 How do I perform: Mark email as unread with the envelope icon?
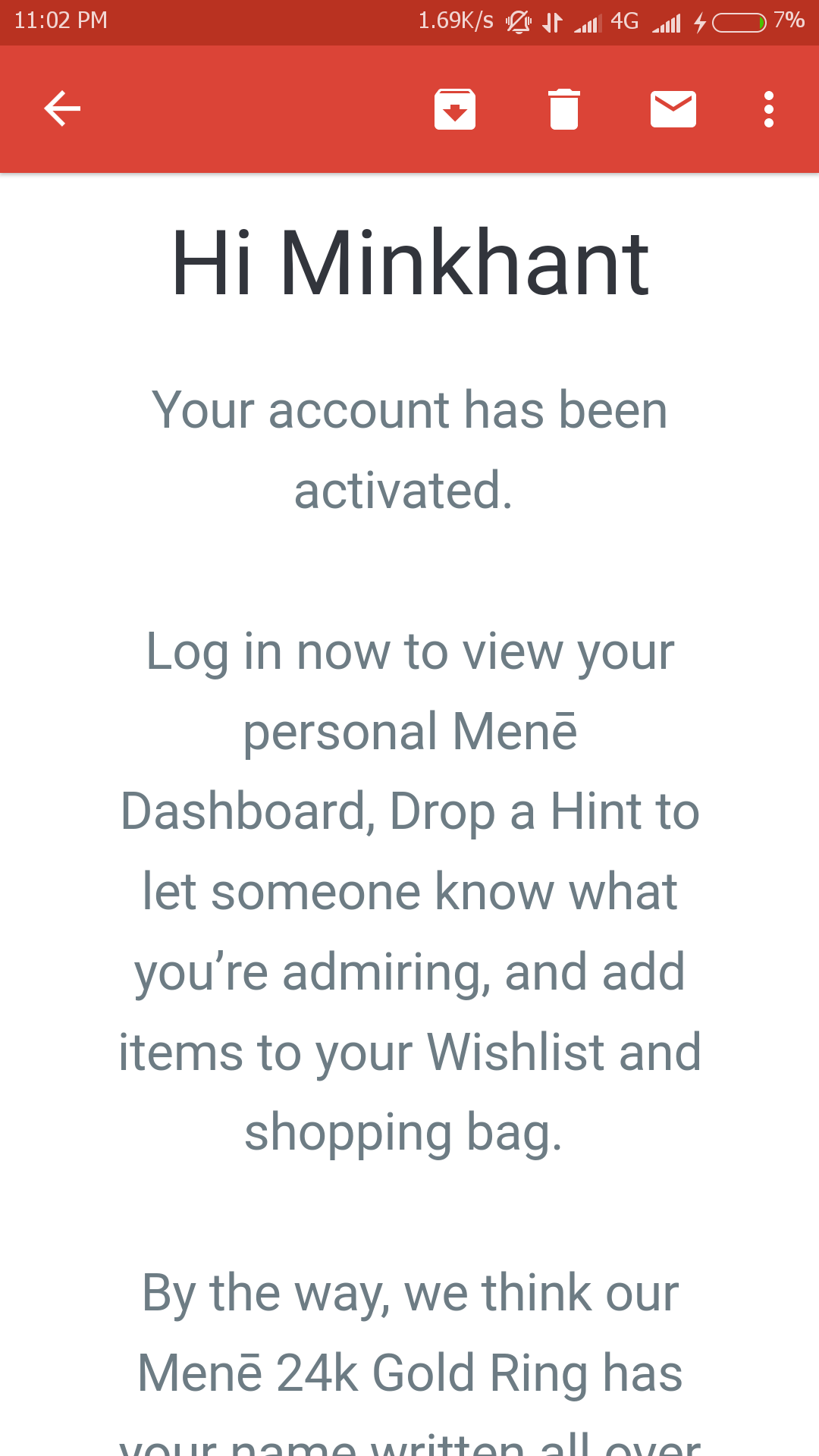tap(673, 109)
